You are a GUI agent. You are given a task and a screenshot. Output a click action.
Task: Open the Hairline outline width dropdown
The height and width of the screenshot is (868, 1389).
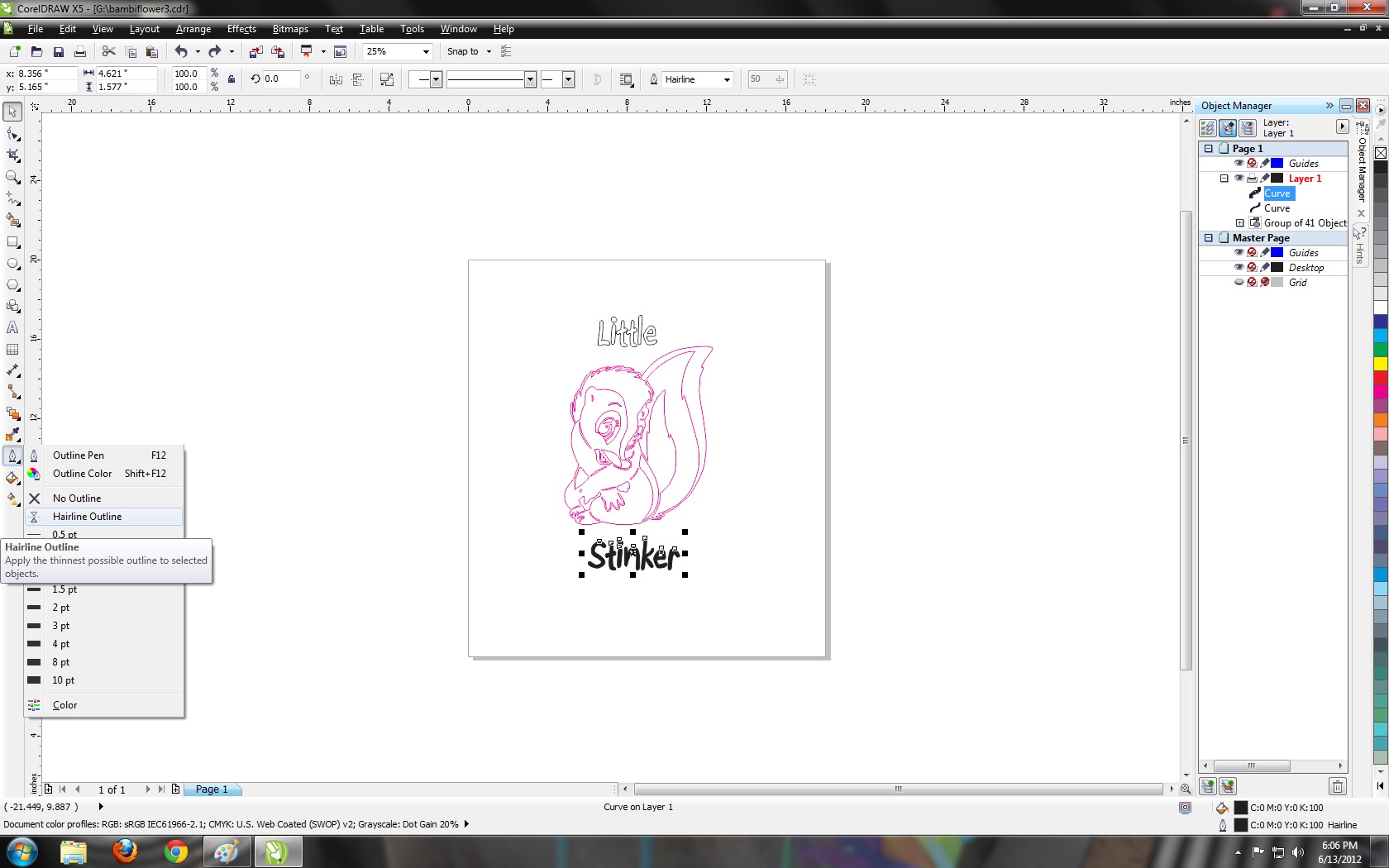pyautogui.click(x=727, y=79)
